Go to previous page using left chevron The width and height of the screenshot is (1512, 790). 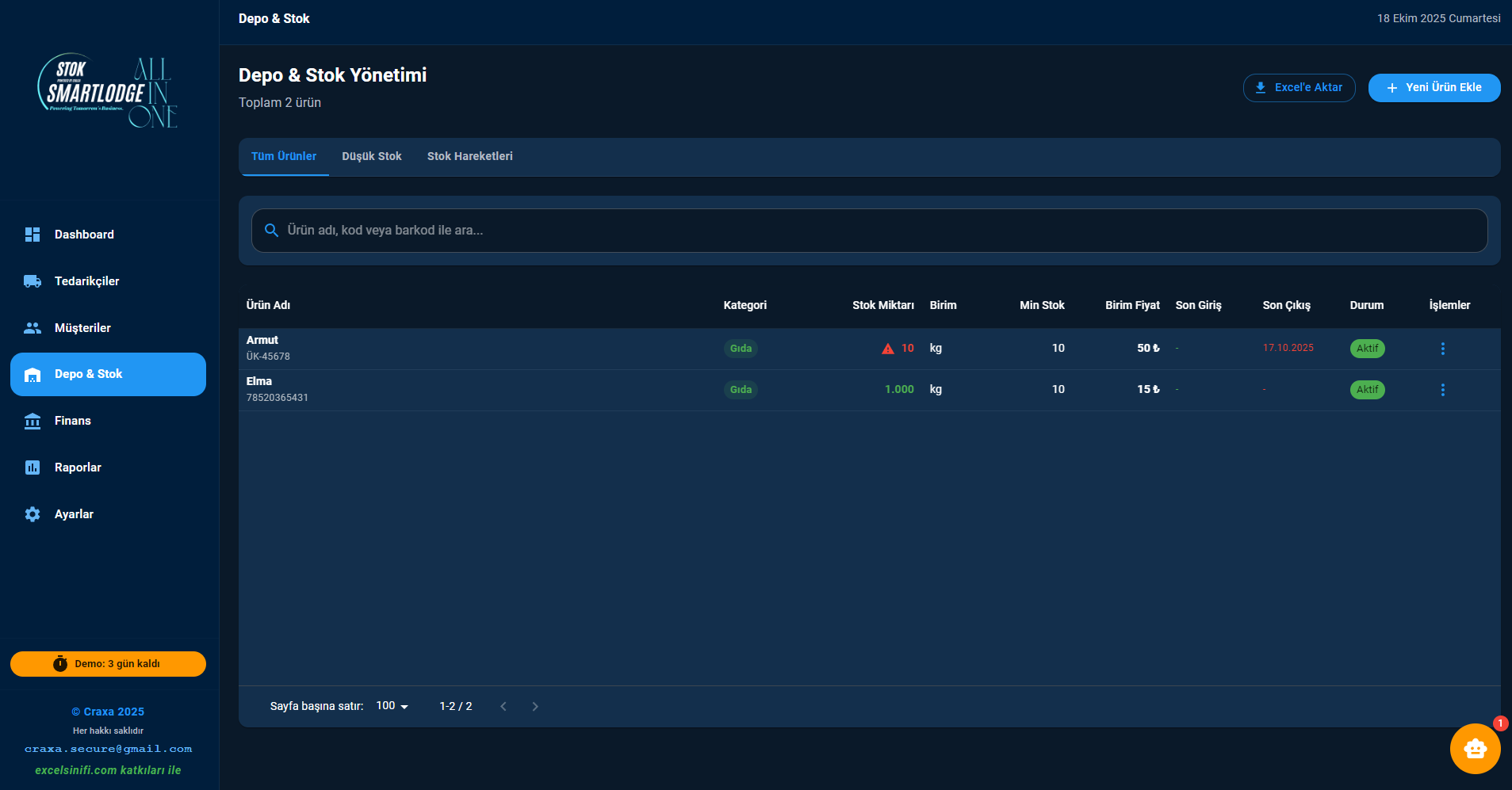click(x=503, y=706)
